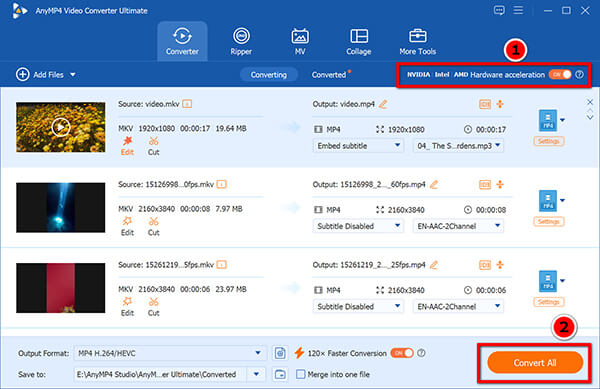
Task: Cut the 15261219...5fps.mkv file
Action: pyautogui.click(x=153, y=306)
